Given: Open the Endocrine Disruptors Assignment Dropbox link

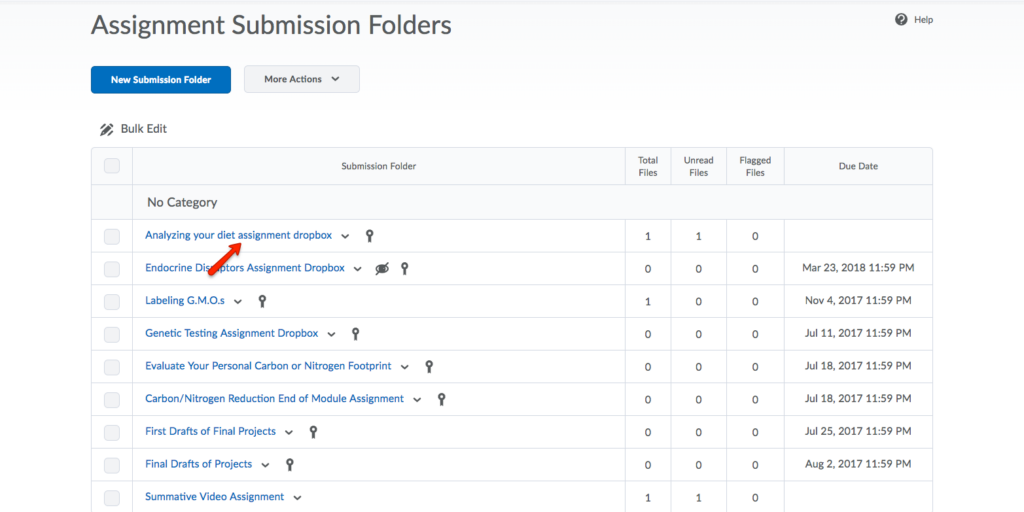Looking at the screenshot, I should [244, 268].
